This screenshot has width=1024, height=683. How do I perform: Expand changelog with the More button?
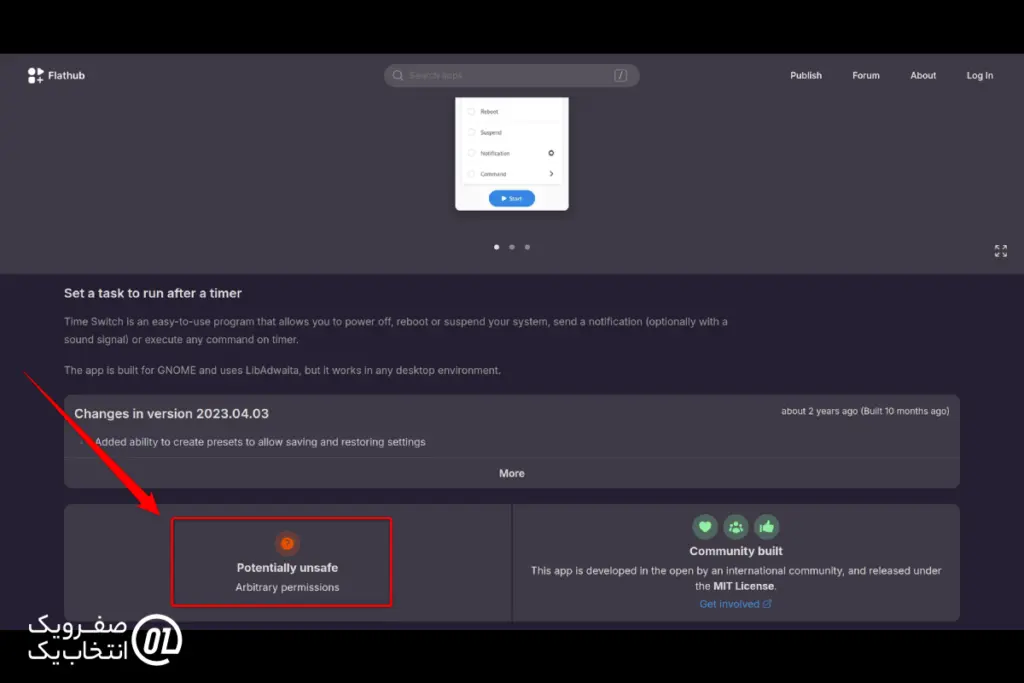[x=512, y=473]
